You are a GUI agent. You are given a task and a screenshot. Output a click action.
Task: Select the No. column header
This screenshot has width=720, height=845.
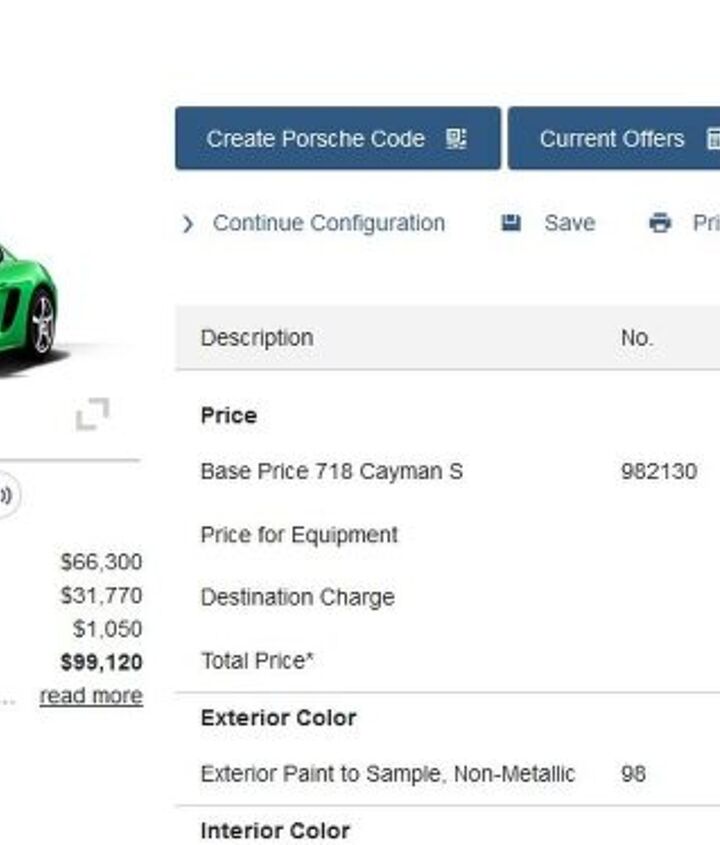click(x=636, y=338)
